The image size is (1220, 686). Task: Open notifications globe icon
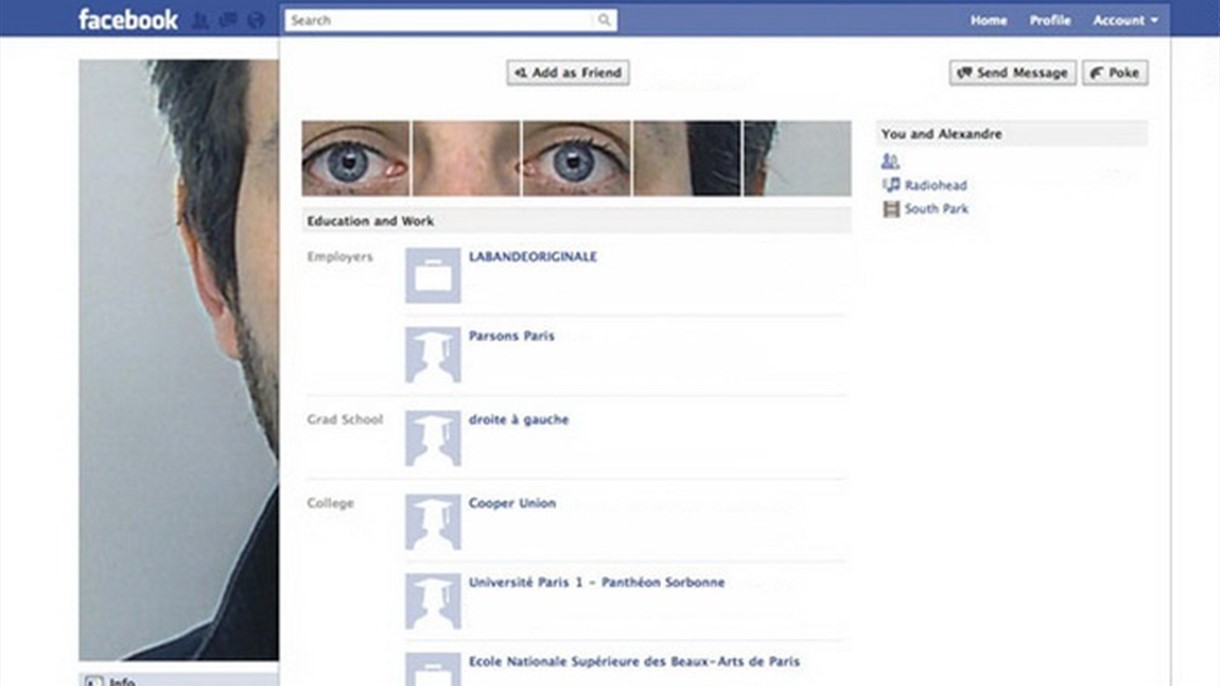256,20
